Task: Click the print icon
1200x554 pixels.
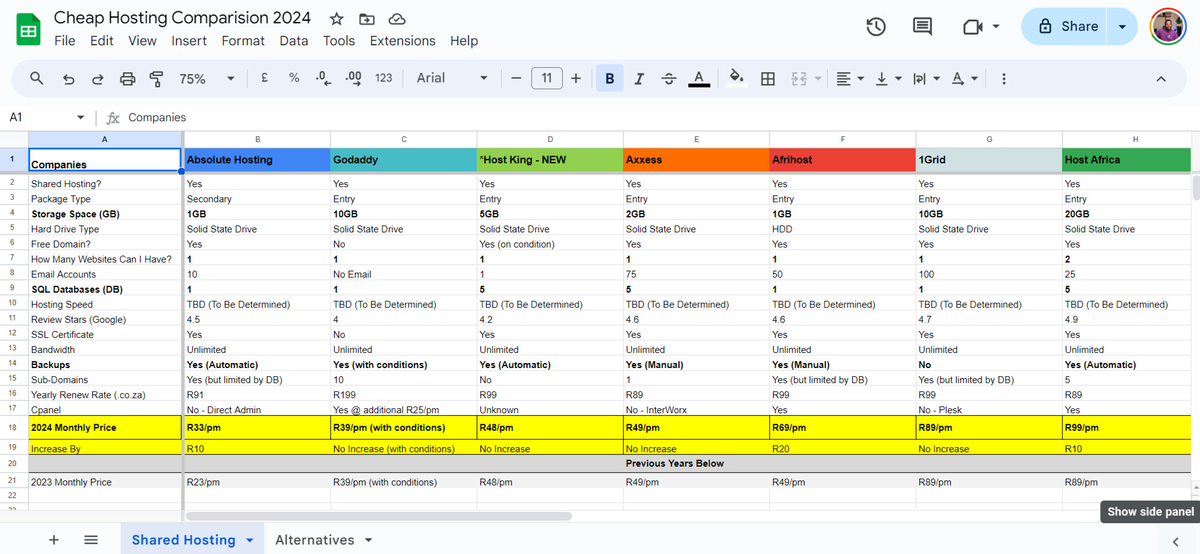Action: point(127,78)
